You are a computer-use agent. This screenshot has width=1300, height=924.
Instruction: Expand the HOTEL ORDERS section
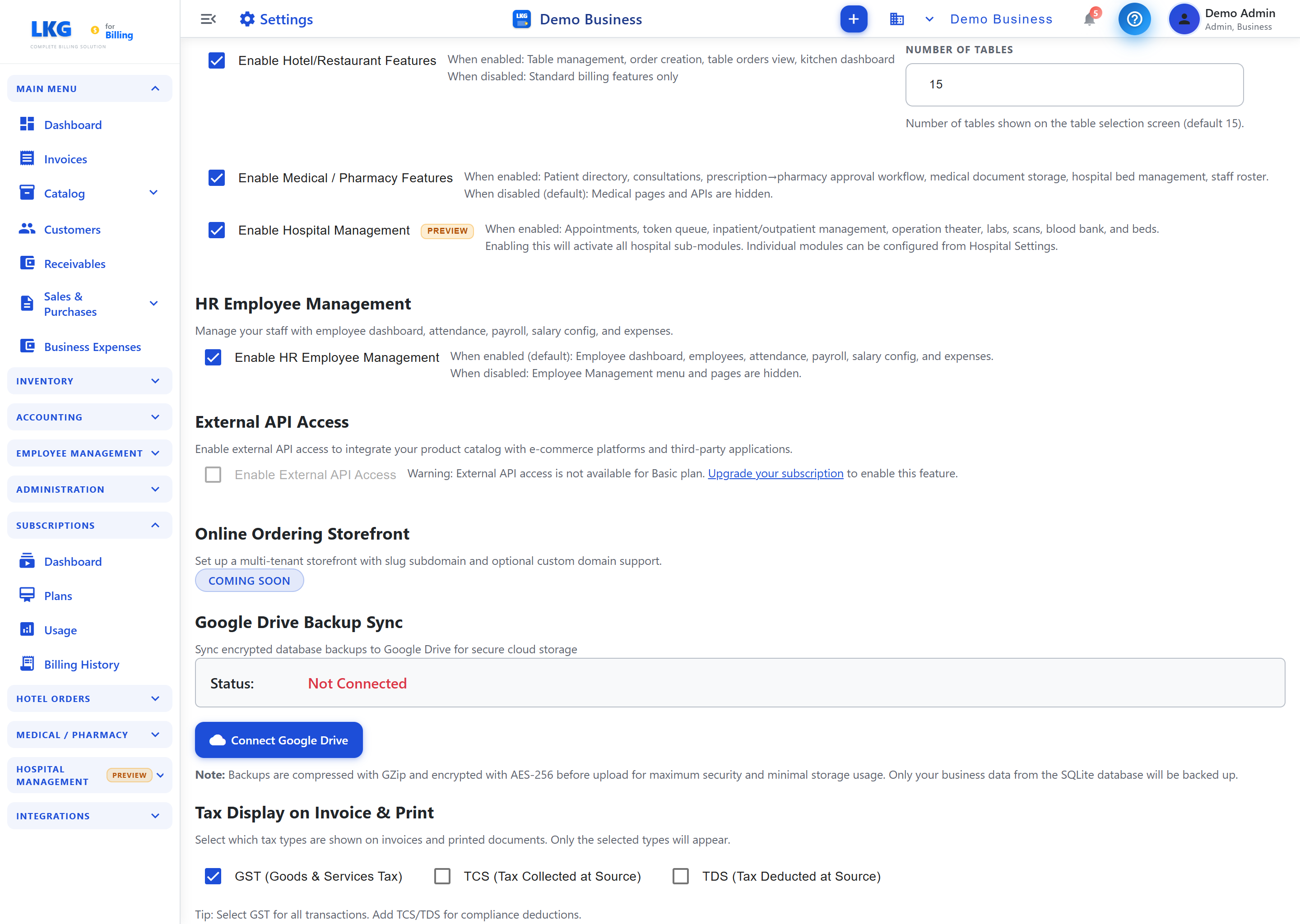coord(89,699)
